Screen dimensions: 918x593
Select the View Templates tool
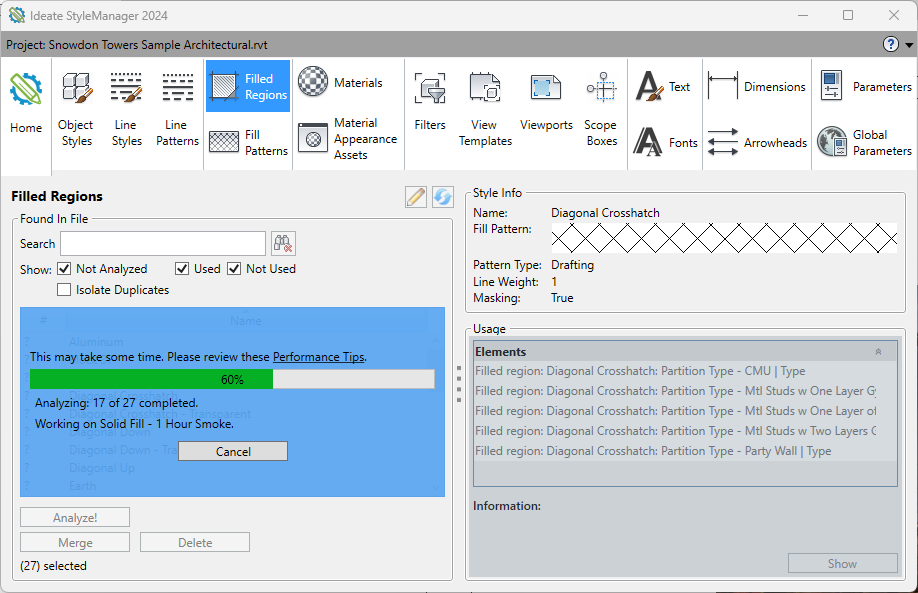(485, 110)
